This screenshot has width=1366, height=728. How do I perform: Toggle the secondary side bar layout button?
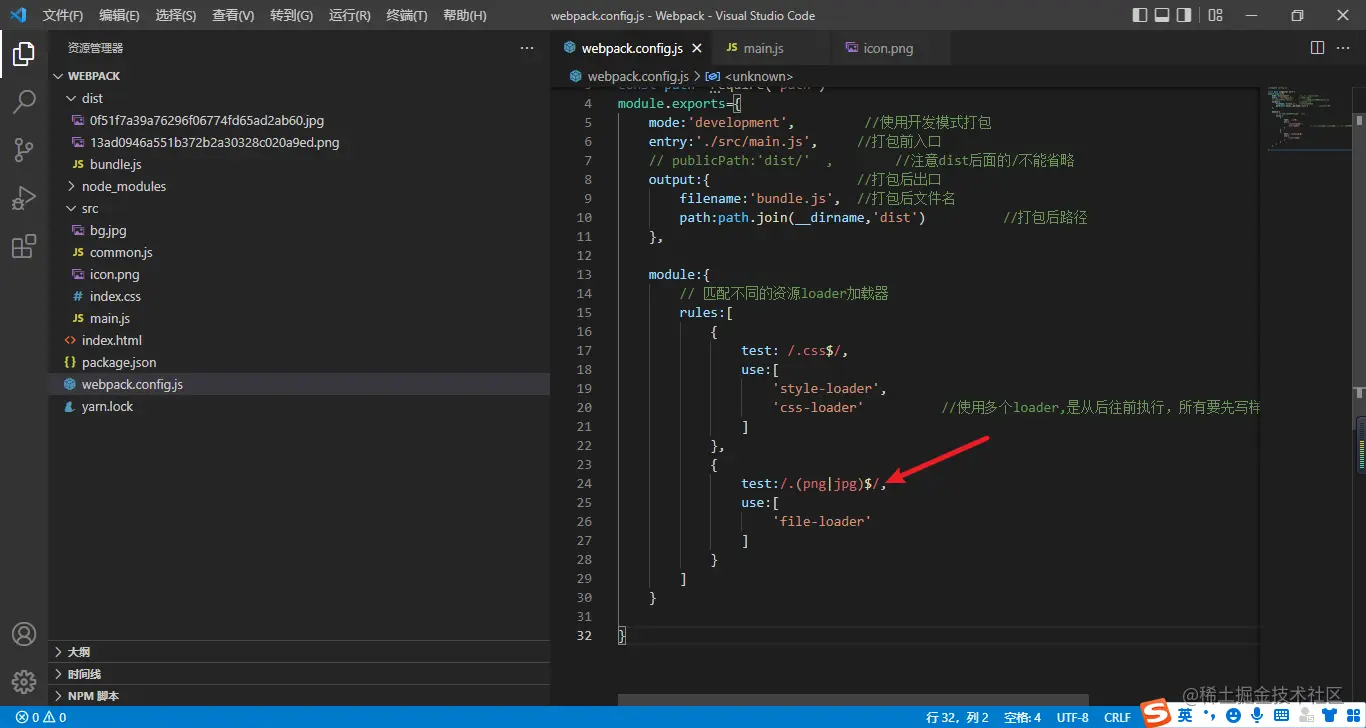[x=1184, y=15]
